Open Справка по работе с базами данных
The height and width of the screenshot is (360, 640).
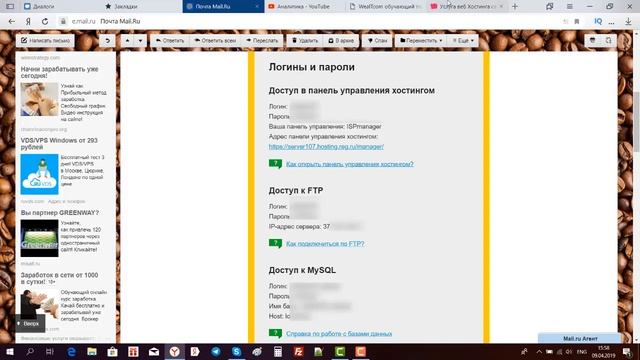click(x=339, y=333)
